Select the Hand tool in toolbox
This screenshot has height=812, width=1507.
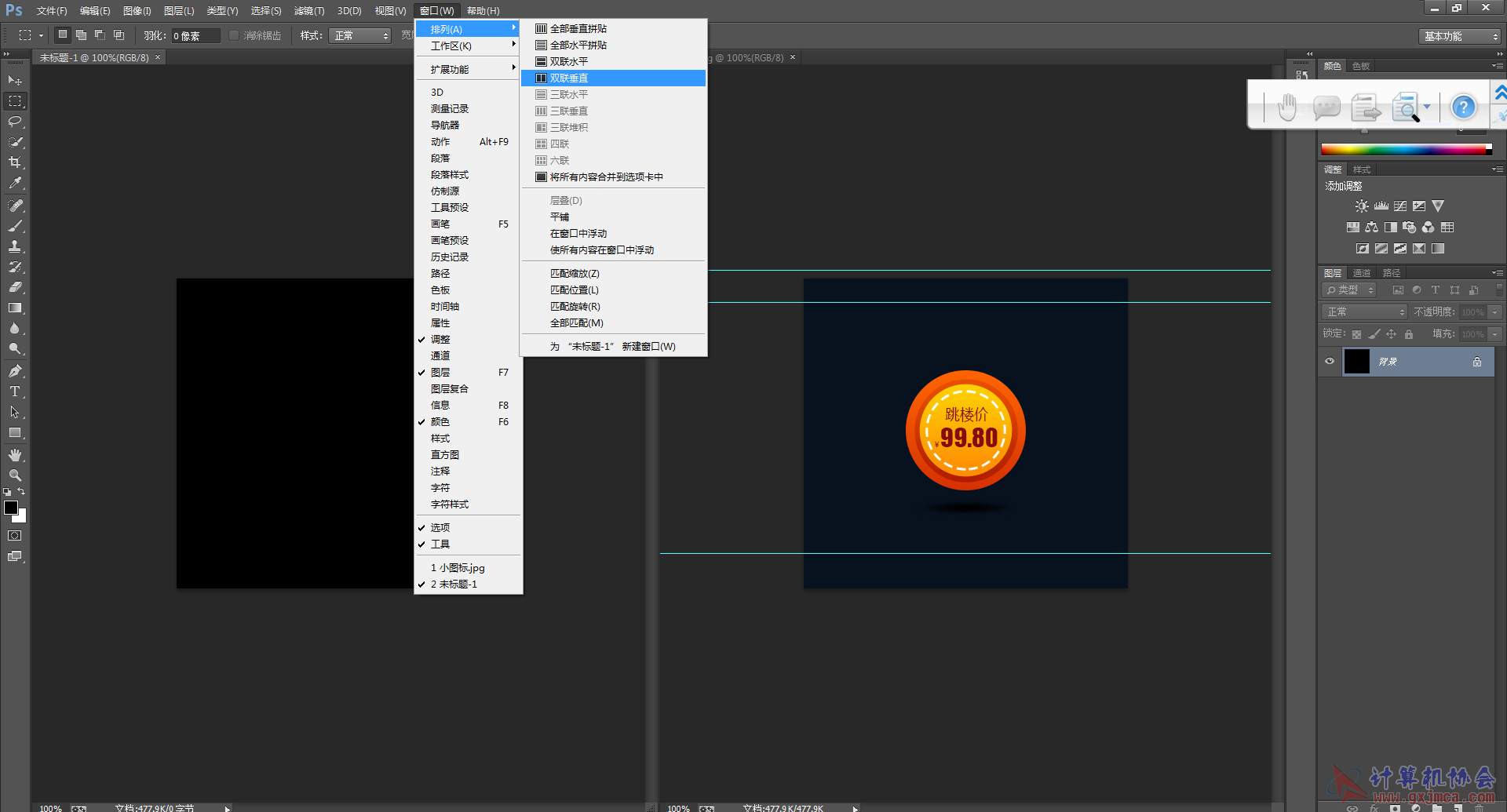(x=15, y=455)
